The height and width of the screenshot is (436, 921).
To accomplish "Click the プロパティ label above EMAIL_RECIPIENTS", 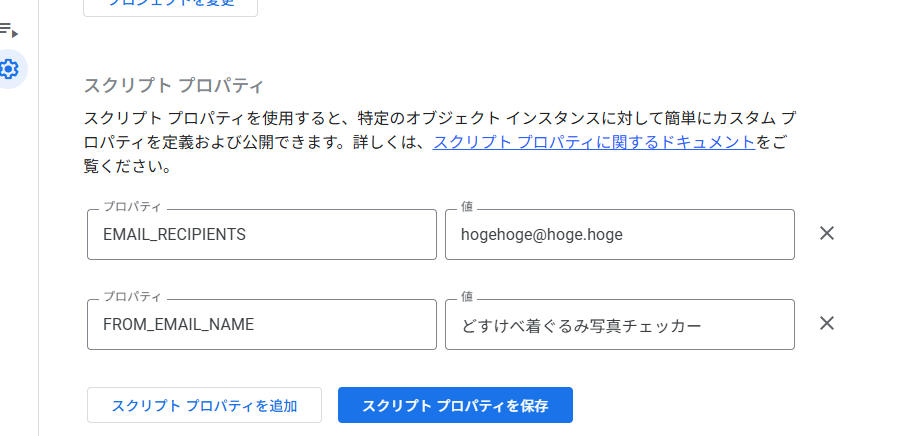I will (132, 208).
